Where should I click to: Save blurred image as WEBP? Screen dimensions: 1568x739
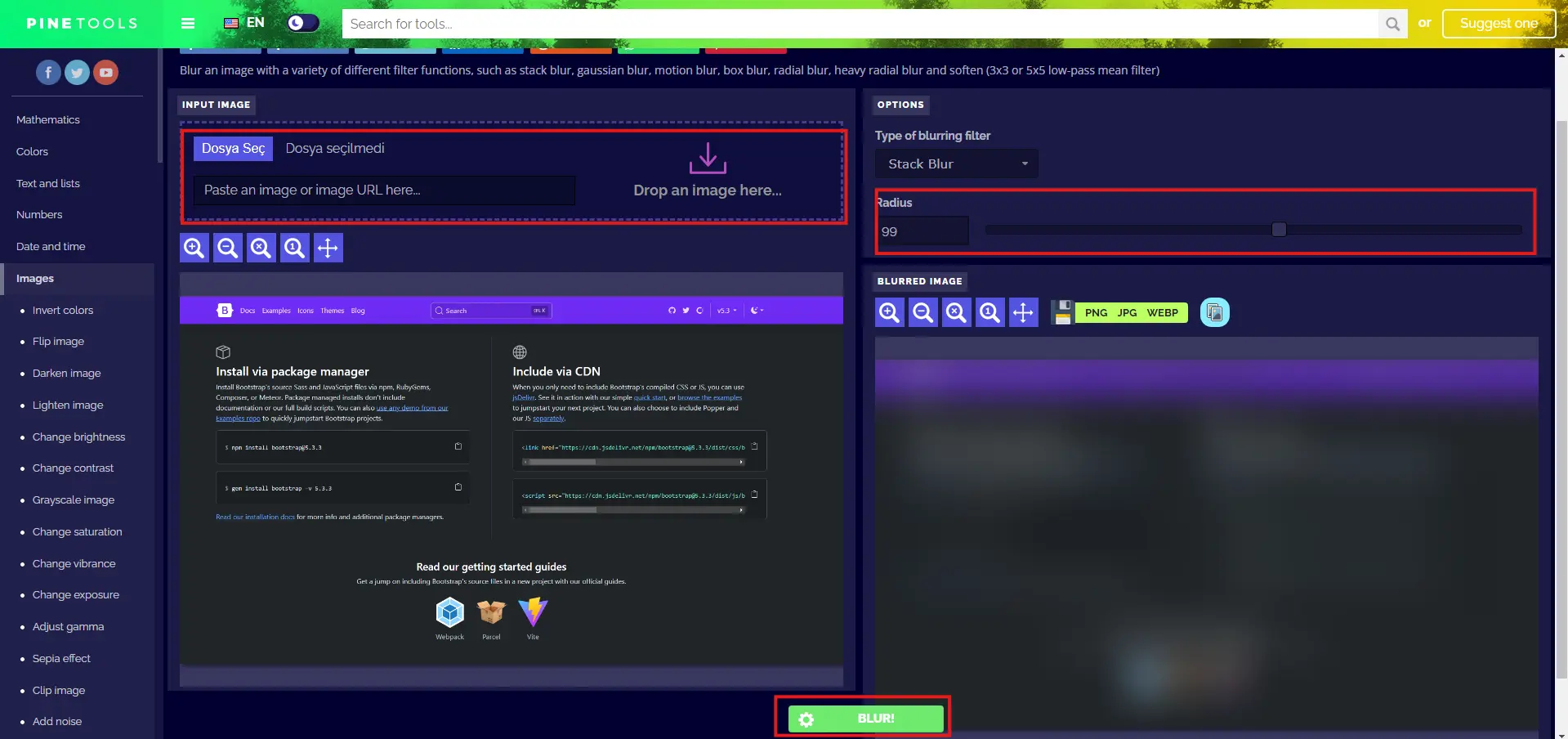[x=1162, y=312]
